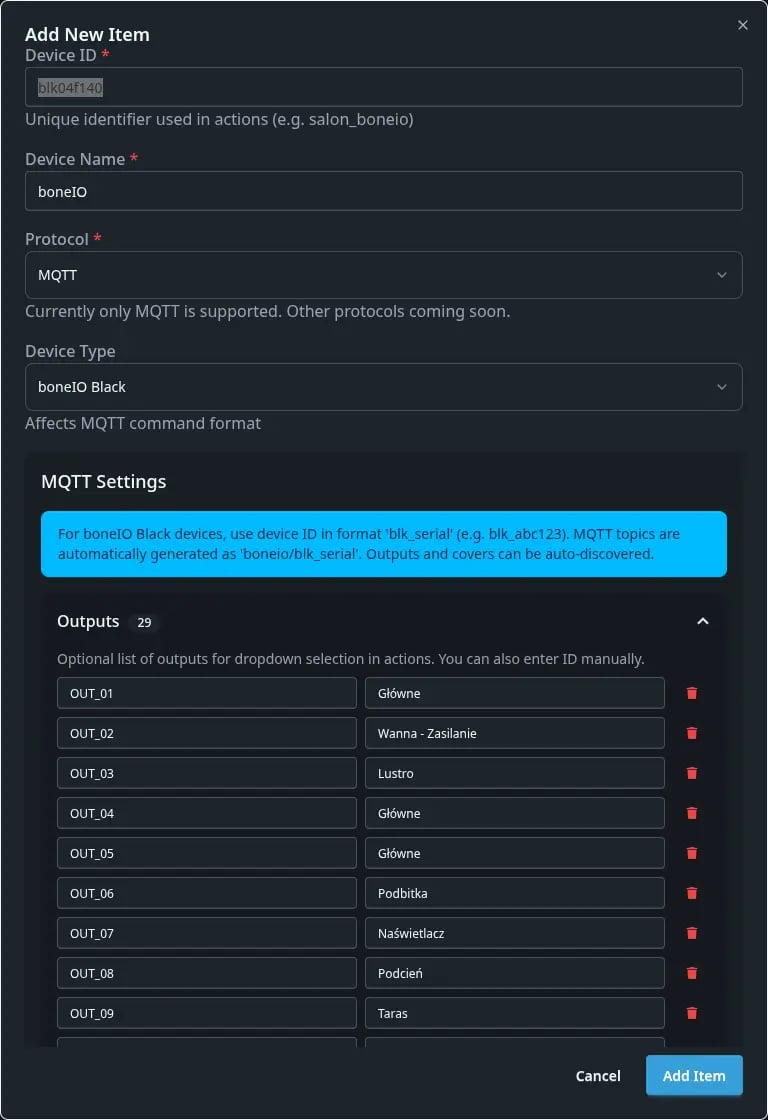
Task: Remove the Podbitka output
Action: pos(692,893)
